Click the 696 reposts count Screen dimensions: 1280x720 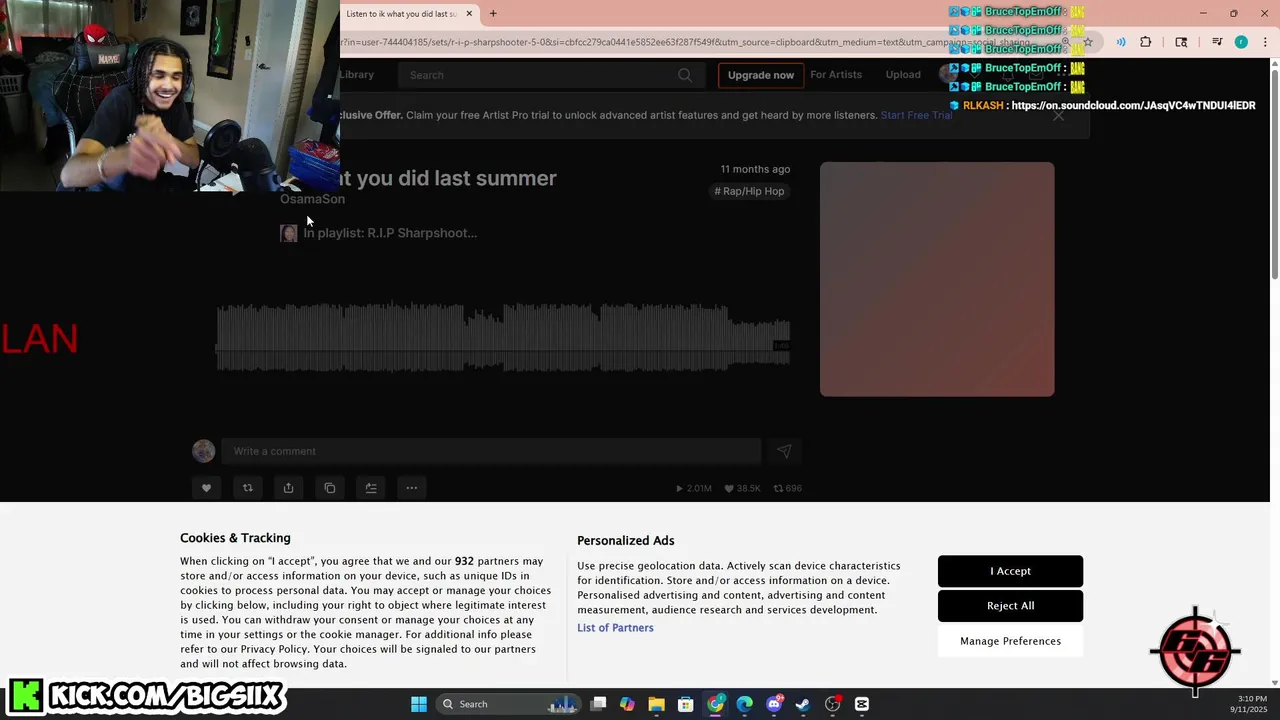[x=788, y=488]
